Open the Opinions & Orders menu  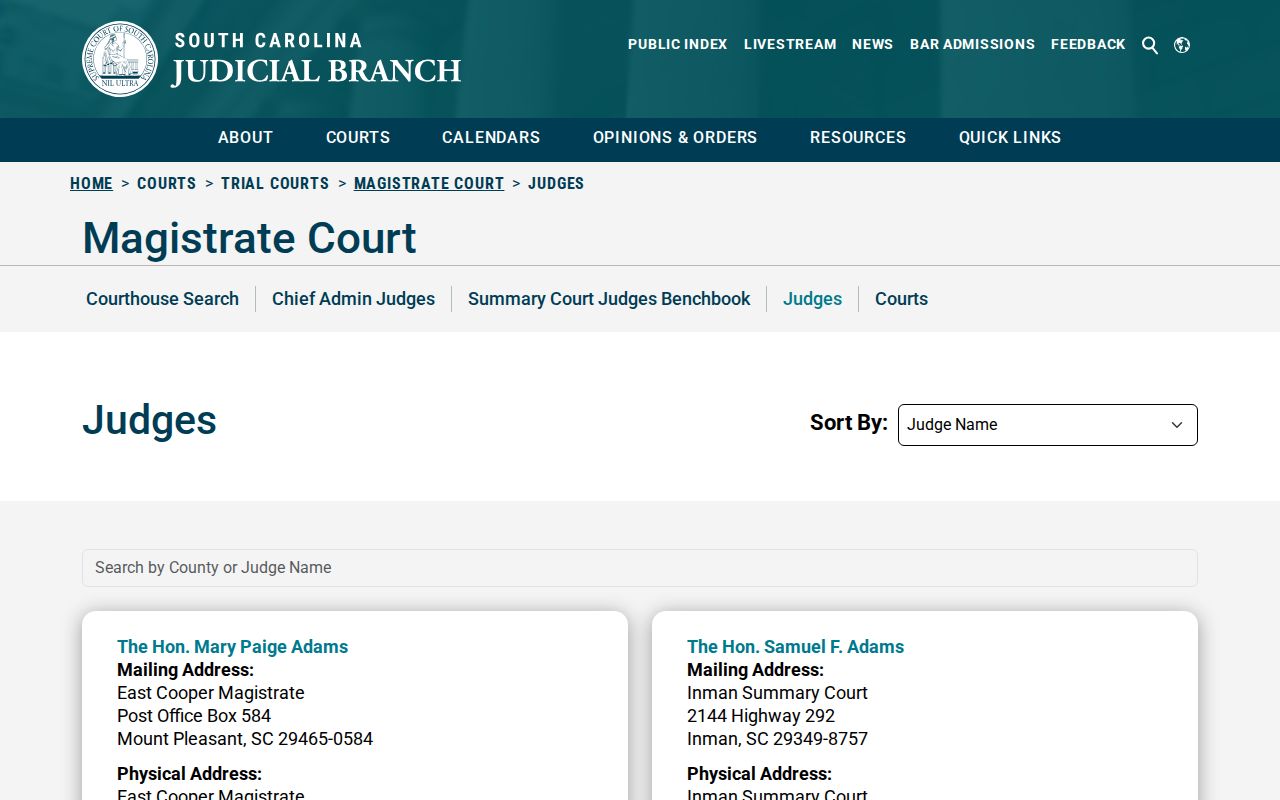tap(675, 138)
